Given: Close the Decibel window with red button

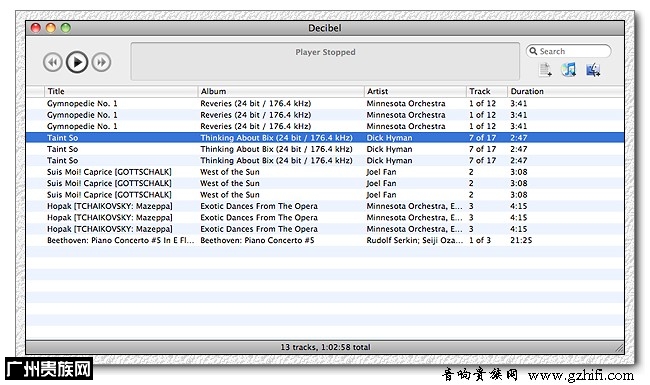Looking at the screenshot, I should 36,28.
